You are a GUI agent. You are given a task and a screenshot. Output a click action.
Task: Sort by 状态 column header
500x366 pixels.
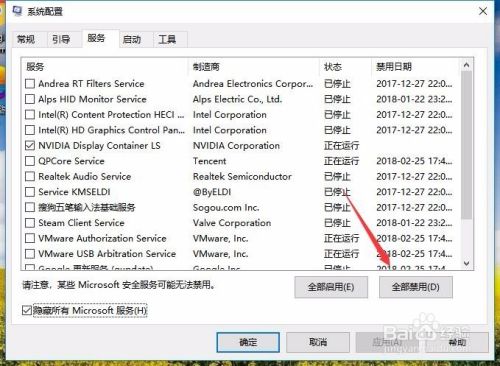(345, 67)
